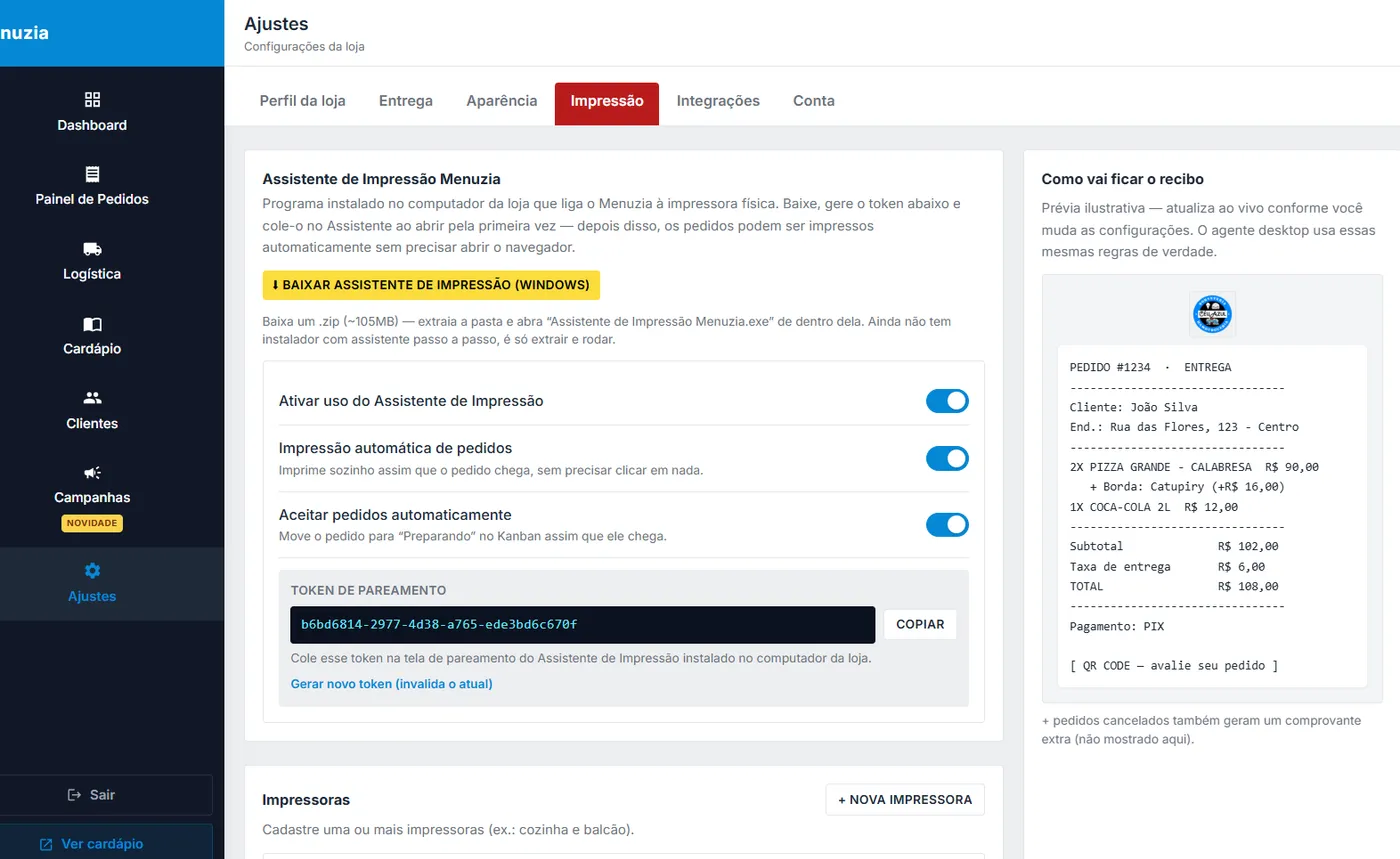This screenshot has height=859, width=1400.
Task: Open Campanhas in the sidebar
Action: (92, 496)
